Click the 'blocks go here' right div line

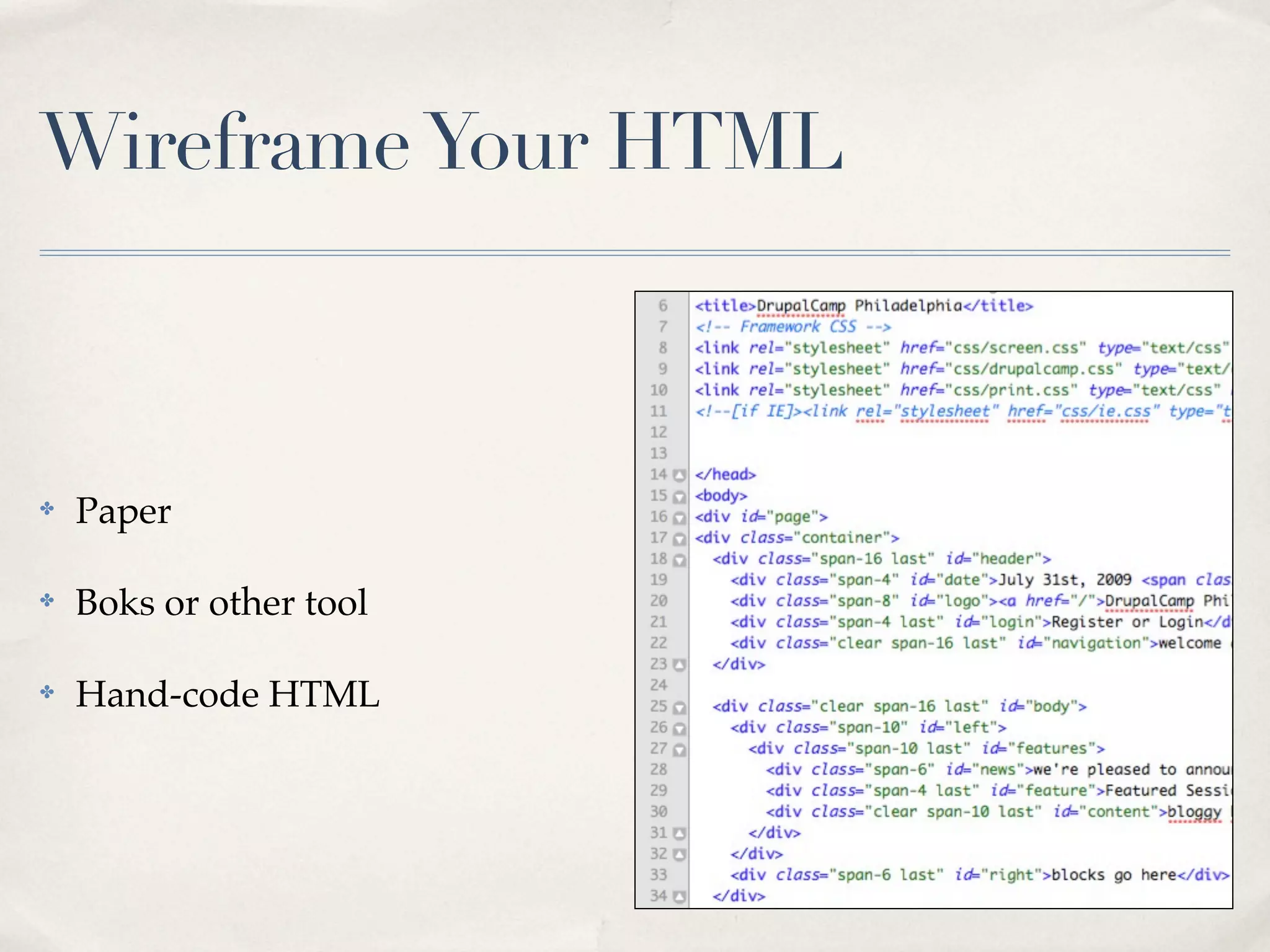pos(980,875)
